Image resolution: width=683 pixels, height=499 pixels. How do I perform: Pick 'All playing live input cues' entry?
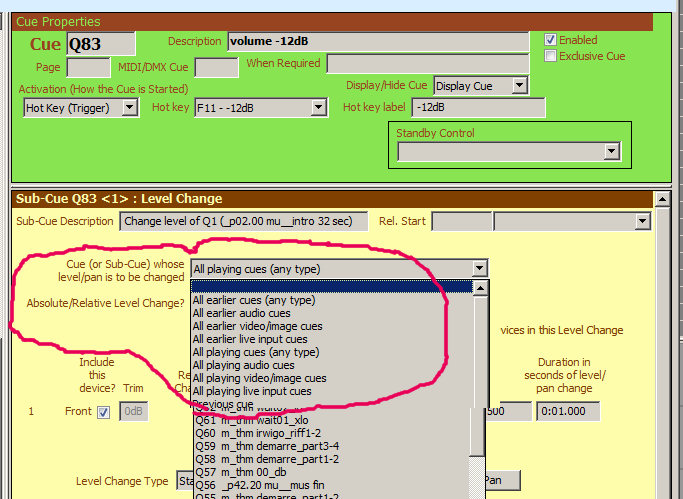(x=252, y=391)
